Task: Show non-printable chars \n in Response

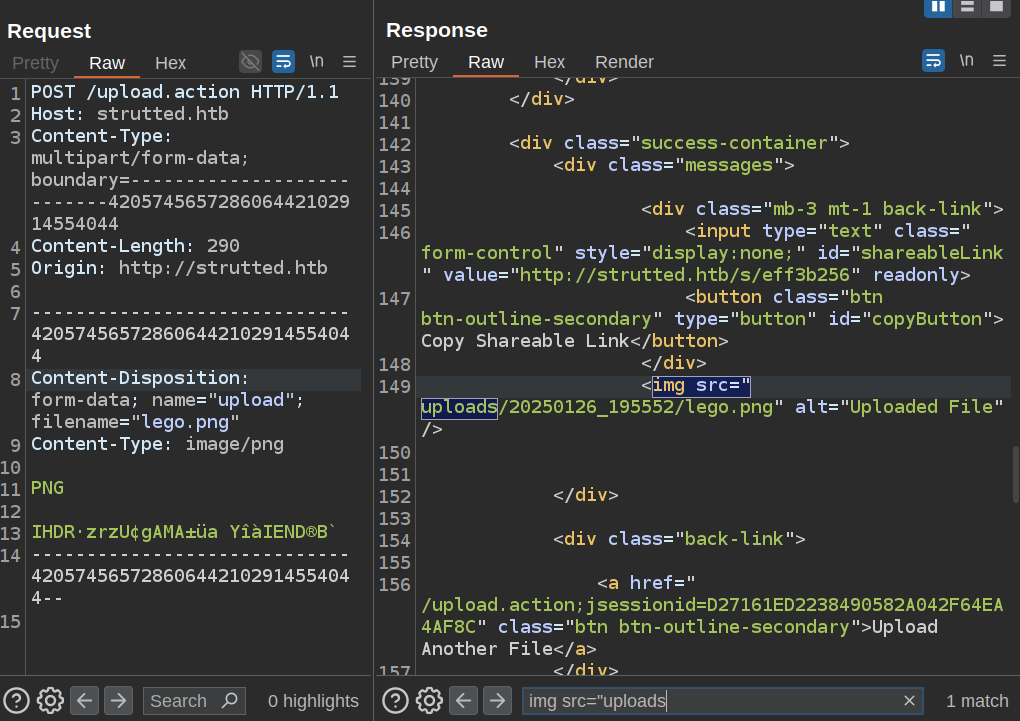Action: 966,61
